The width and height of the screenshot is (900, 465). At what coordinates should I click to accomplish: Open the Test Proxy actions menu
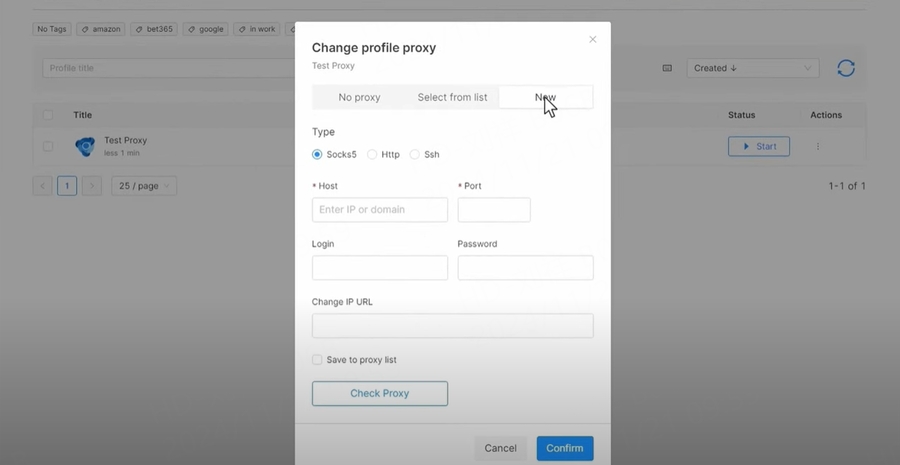coord(818,147)
